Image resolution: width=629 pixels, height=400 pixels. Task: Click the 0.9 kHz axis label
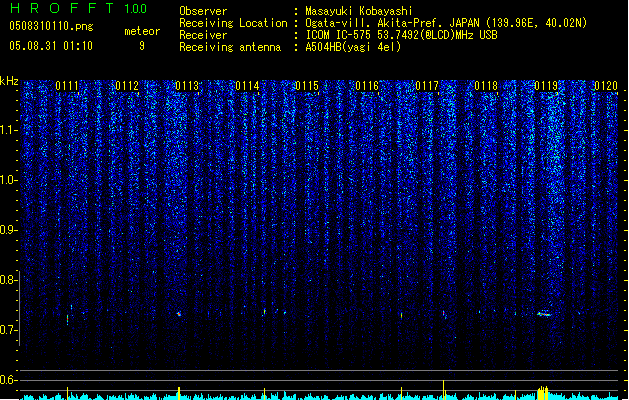click(8, 230)
